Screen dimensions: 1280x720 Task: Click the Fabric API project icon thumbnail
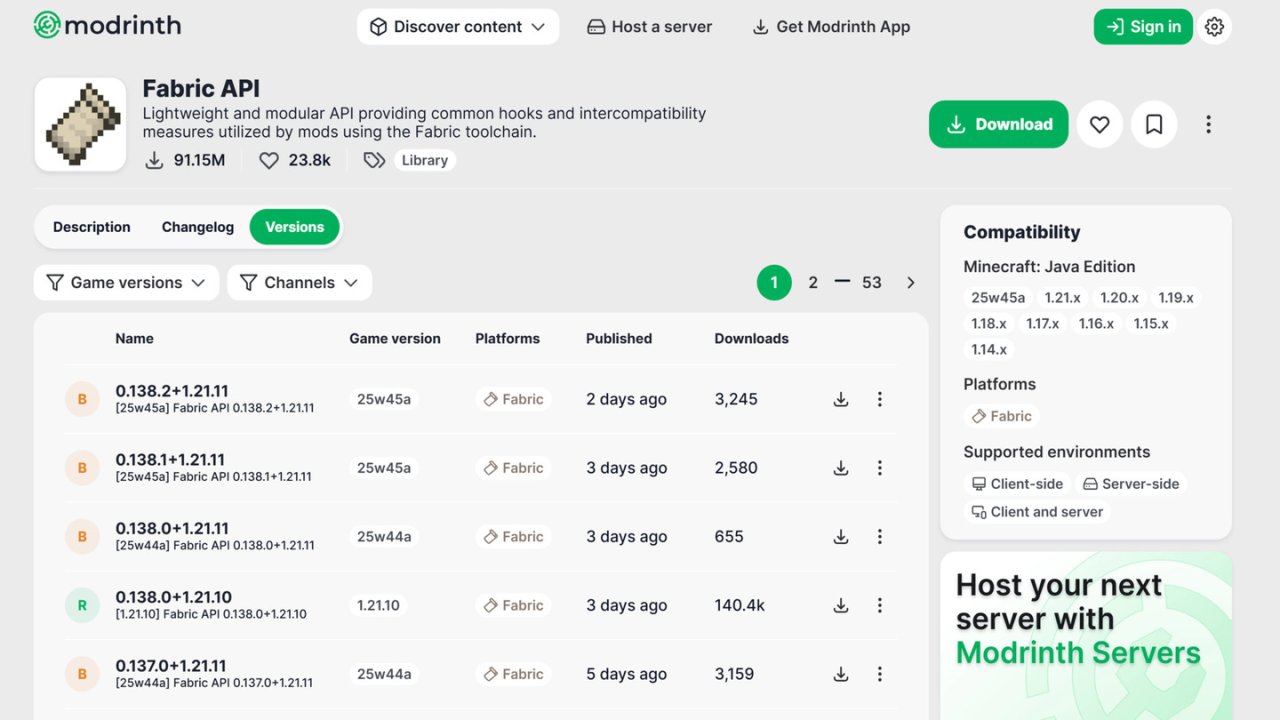(x=80, y=124)
